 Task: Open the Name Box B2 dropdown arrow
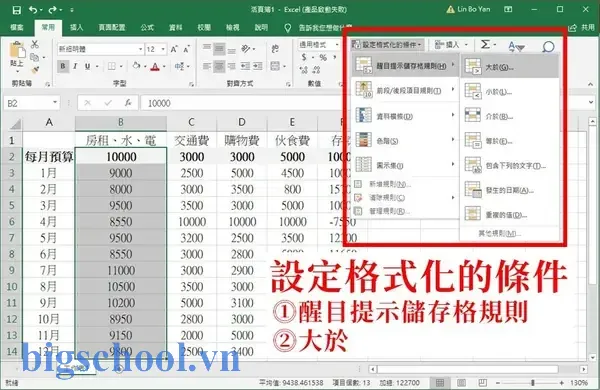[55, 103]
